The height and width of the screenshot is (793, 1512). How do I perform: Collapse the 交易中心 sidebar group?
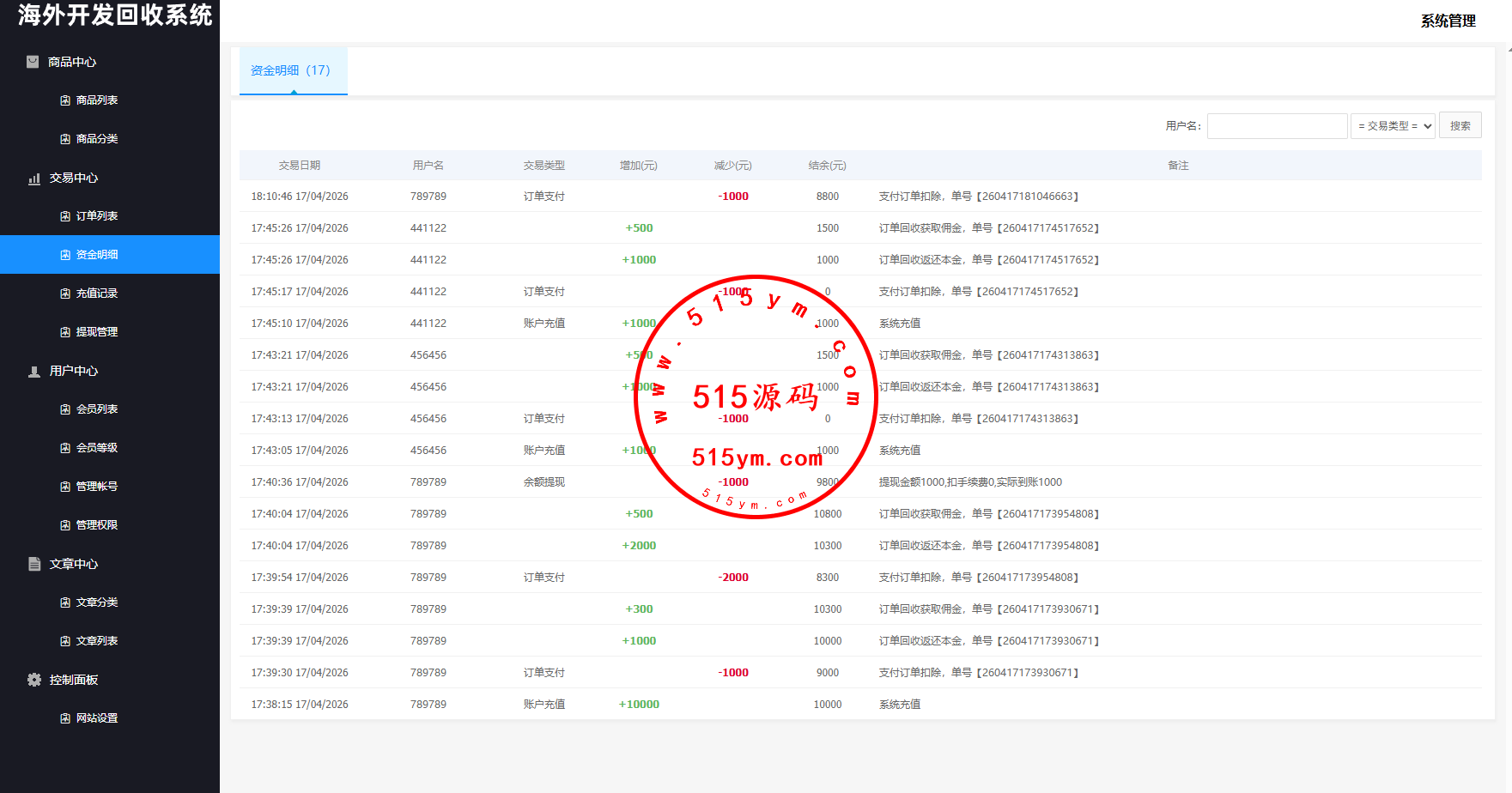click(74, 178)
